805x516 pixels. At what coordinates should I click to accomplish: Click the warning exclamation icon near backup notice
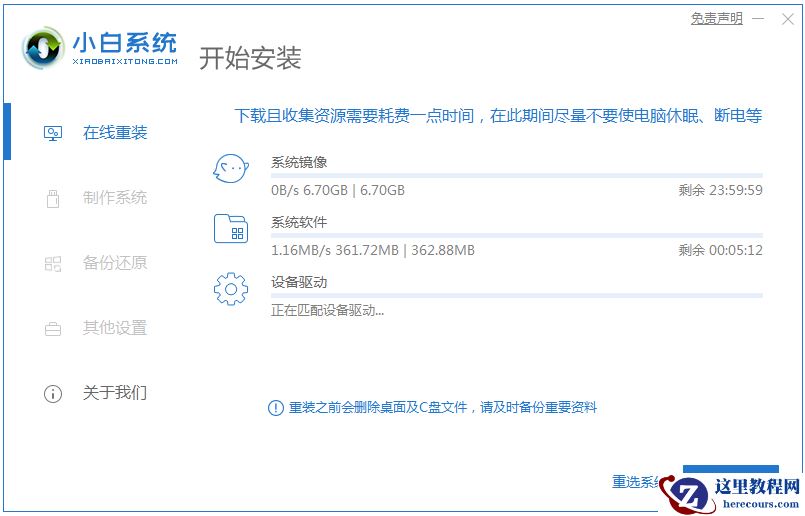tap(276, 408)
